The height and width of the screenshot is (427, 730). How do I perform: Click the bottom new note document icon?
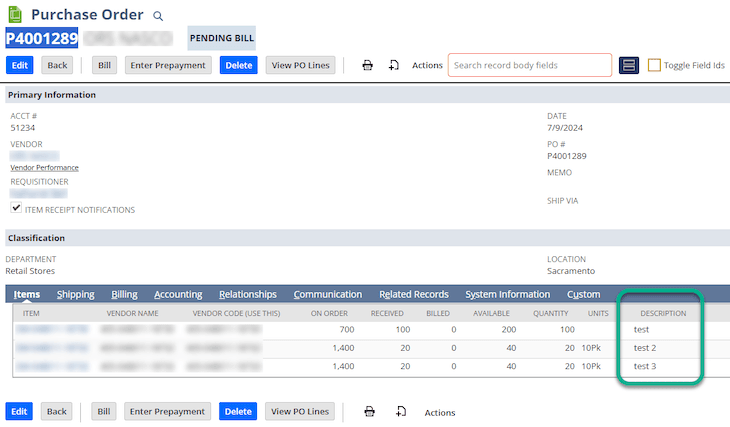point(401,412)
